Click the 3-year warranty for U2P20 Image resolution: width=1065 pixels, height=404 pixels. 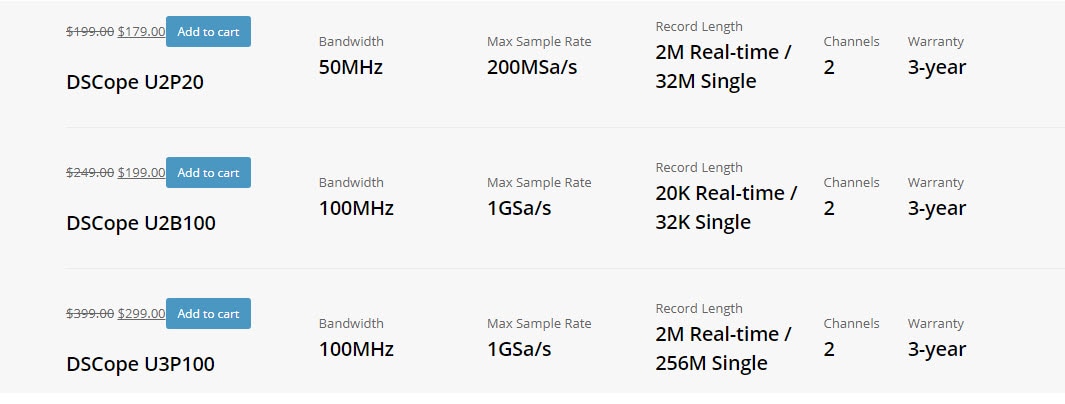point(937,67)
